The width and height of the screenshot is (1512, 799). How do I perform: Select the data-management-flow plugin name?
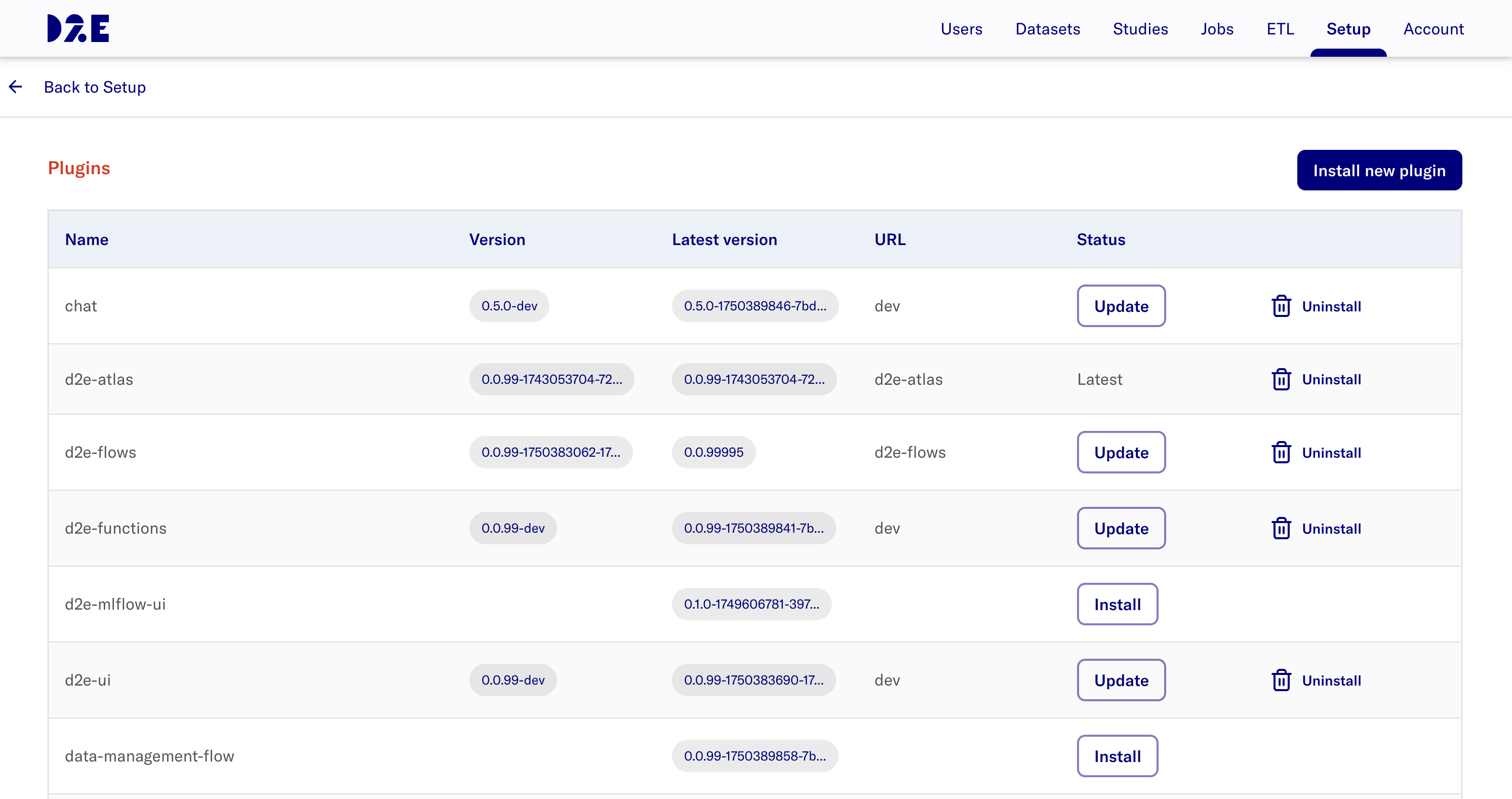point(149,756)
